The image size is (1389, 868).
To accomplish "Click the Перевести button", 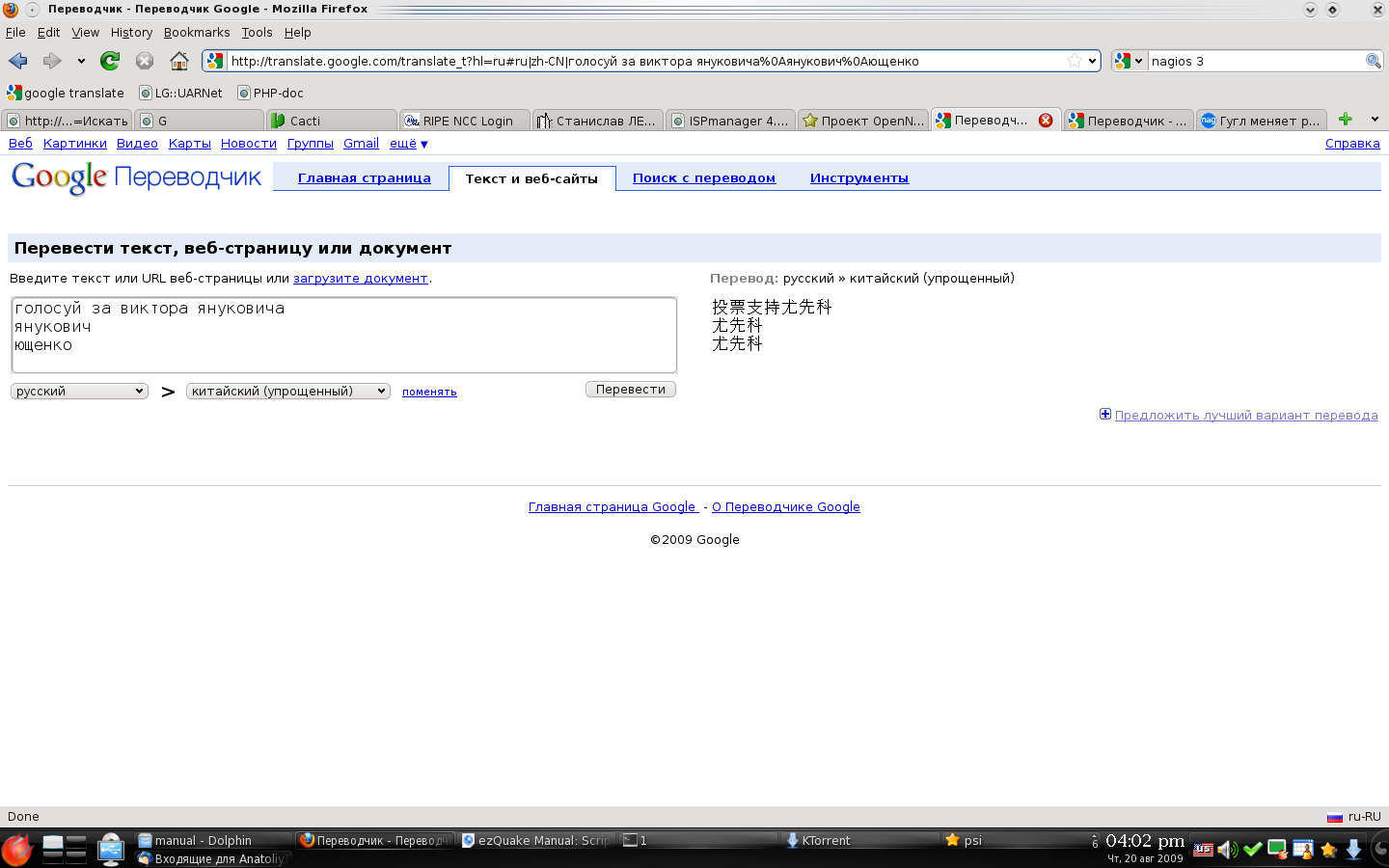I will [x=631, y=390].
